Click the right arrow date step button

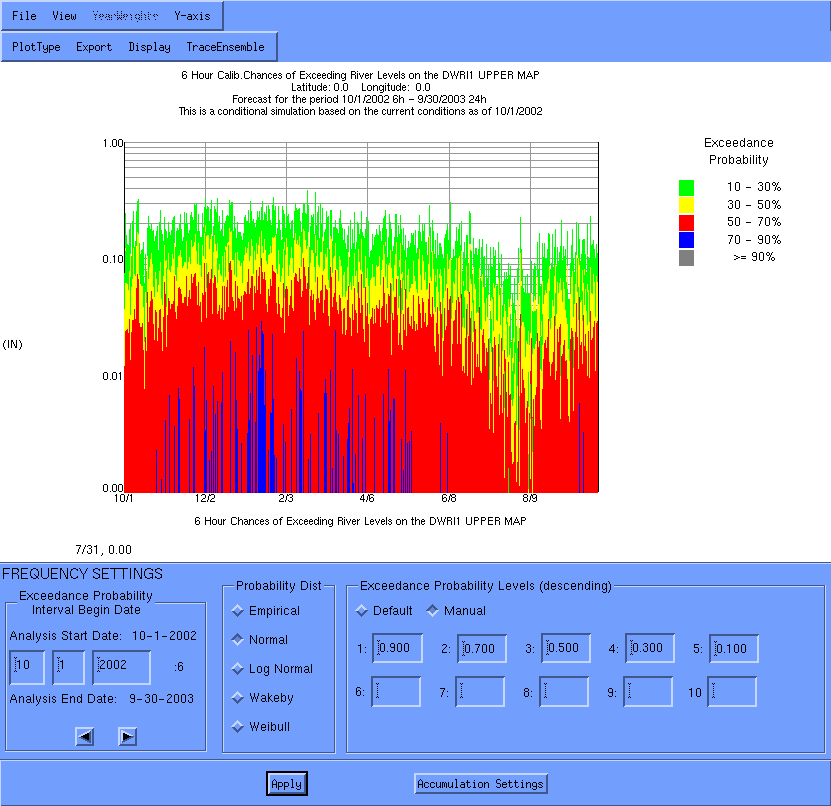pos(127,737)
